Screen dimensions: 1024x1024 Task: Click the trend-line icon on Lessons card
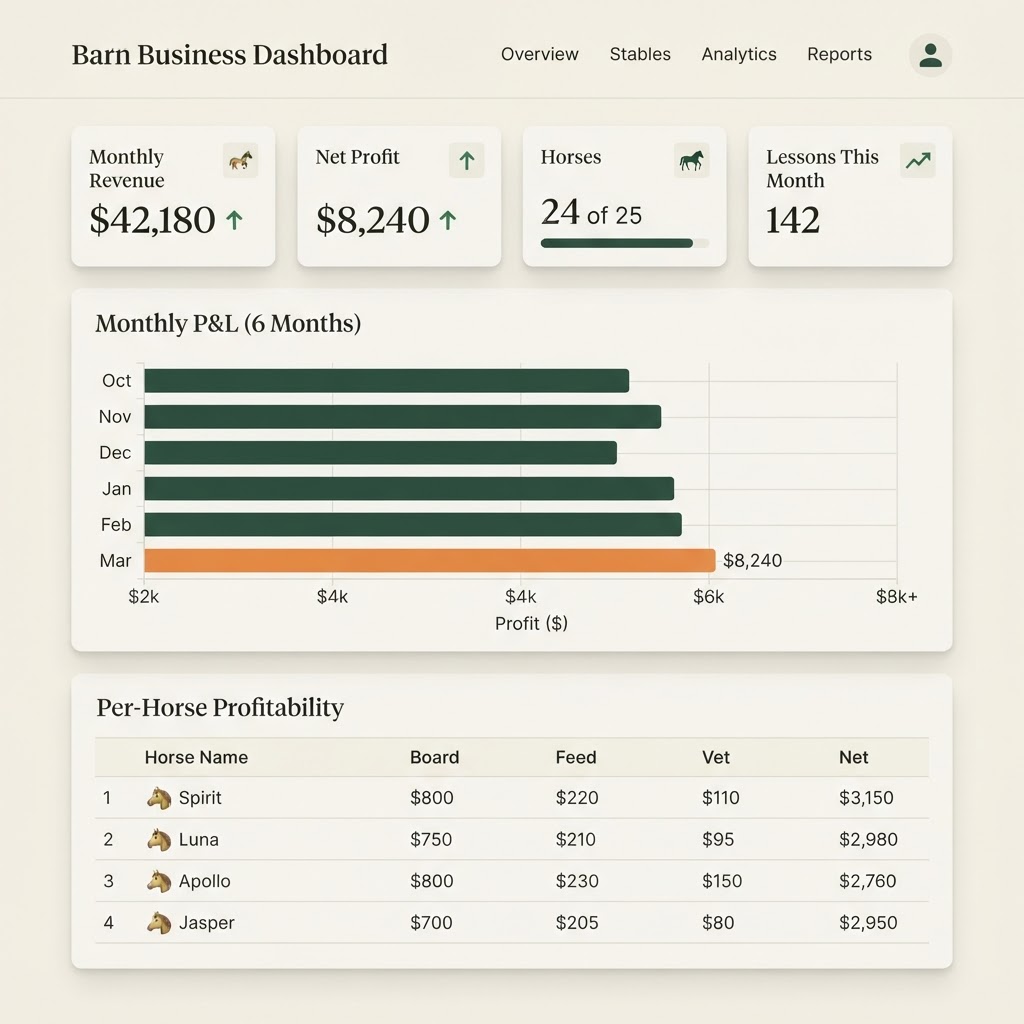click(918, 160)
